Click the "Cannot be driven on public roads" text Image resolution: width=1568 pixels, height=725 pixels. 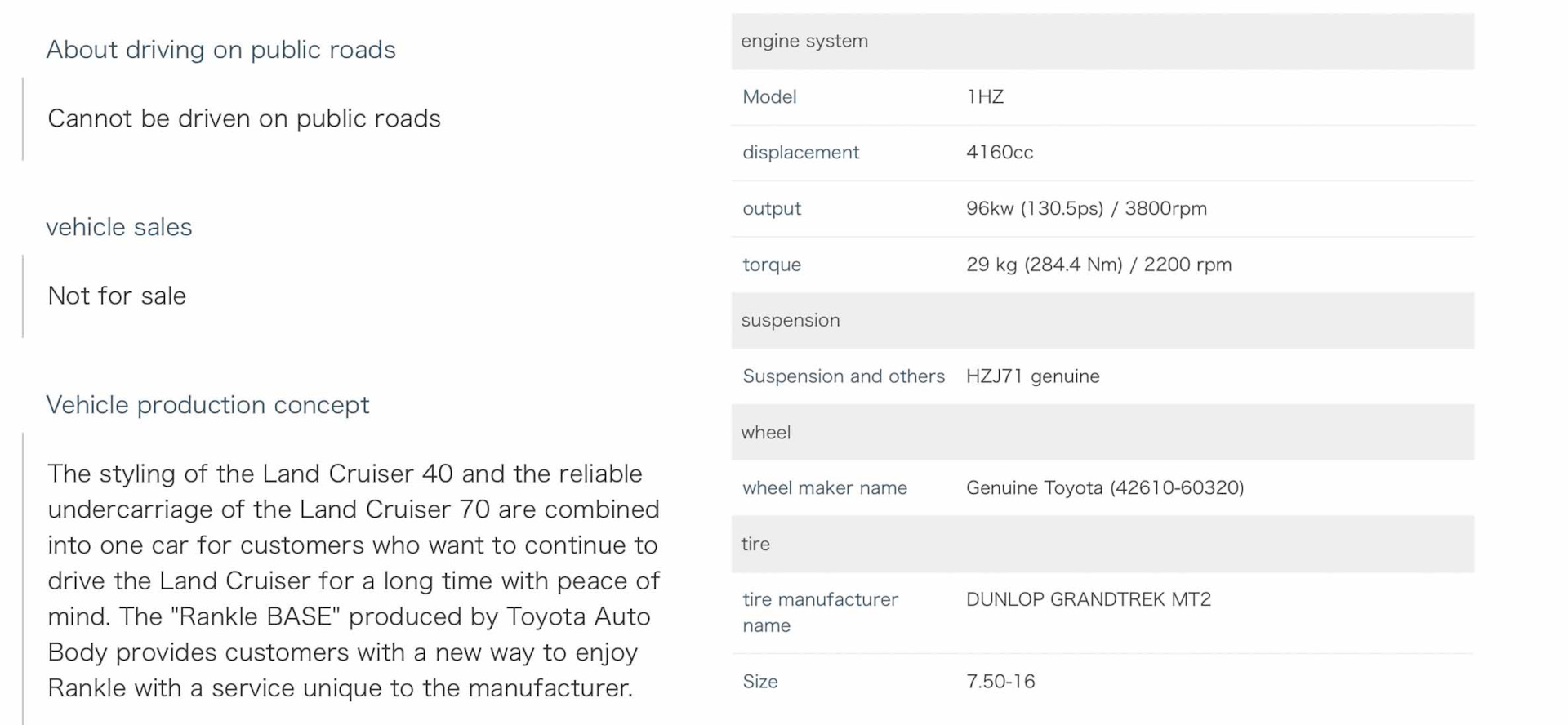click(x=243, y=118)
